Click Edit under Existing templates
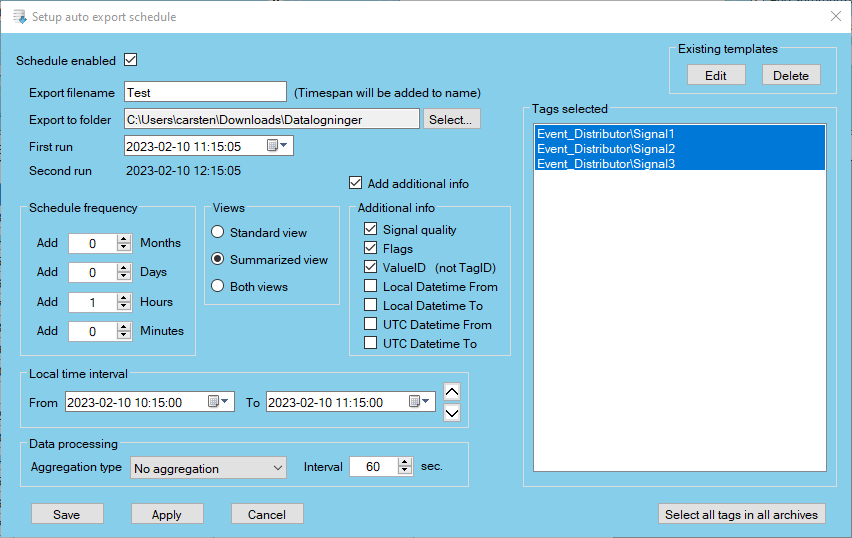The image size is (852, 538). (x=716, y=75)
